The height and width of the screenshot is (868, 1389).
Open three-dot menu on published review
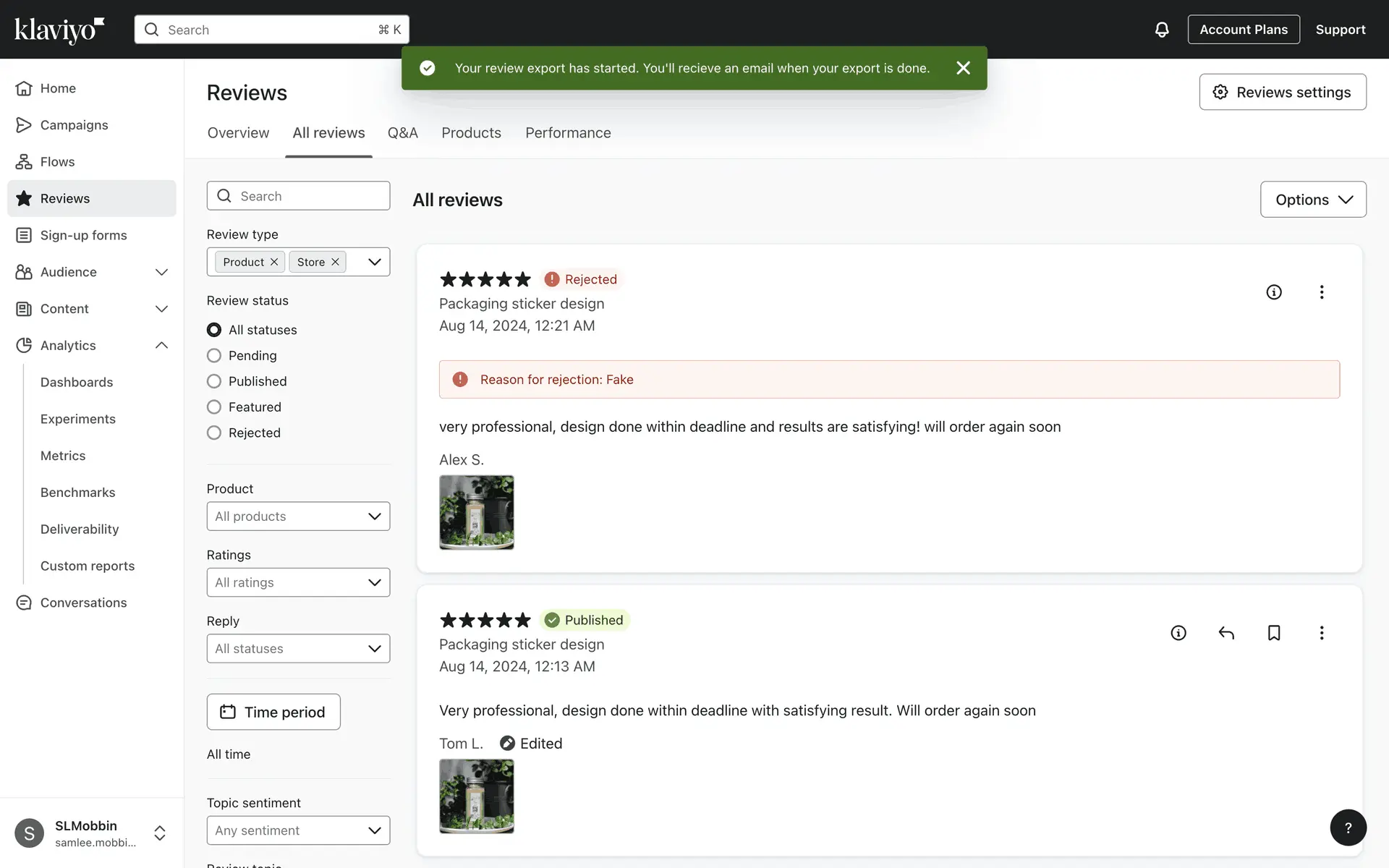tap(1321, 633)
